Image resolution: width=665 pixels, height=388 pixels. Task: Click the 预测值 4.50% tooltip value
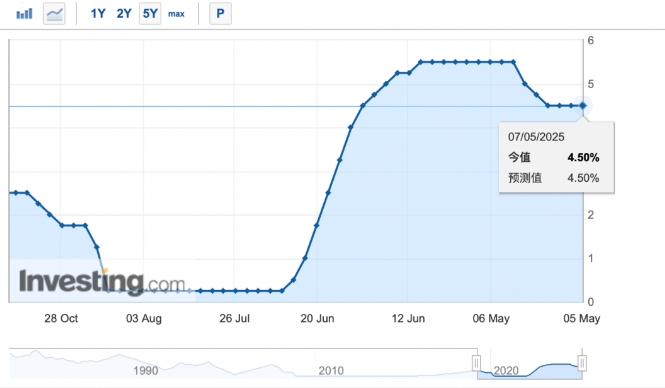click(x=583, y=178)
